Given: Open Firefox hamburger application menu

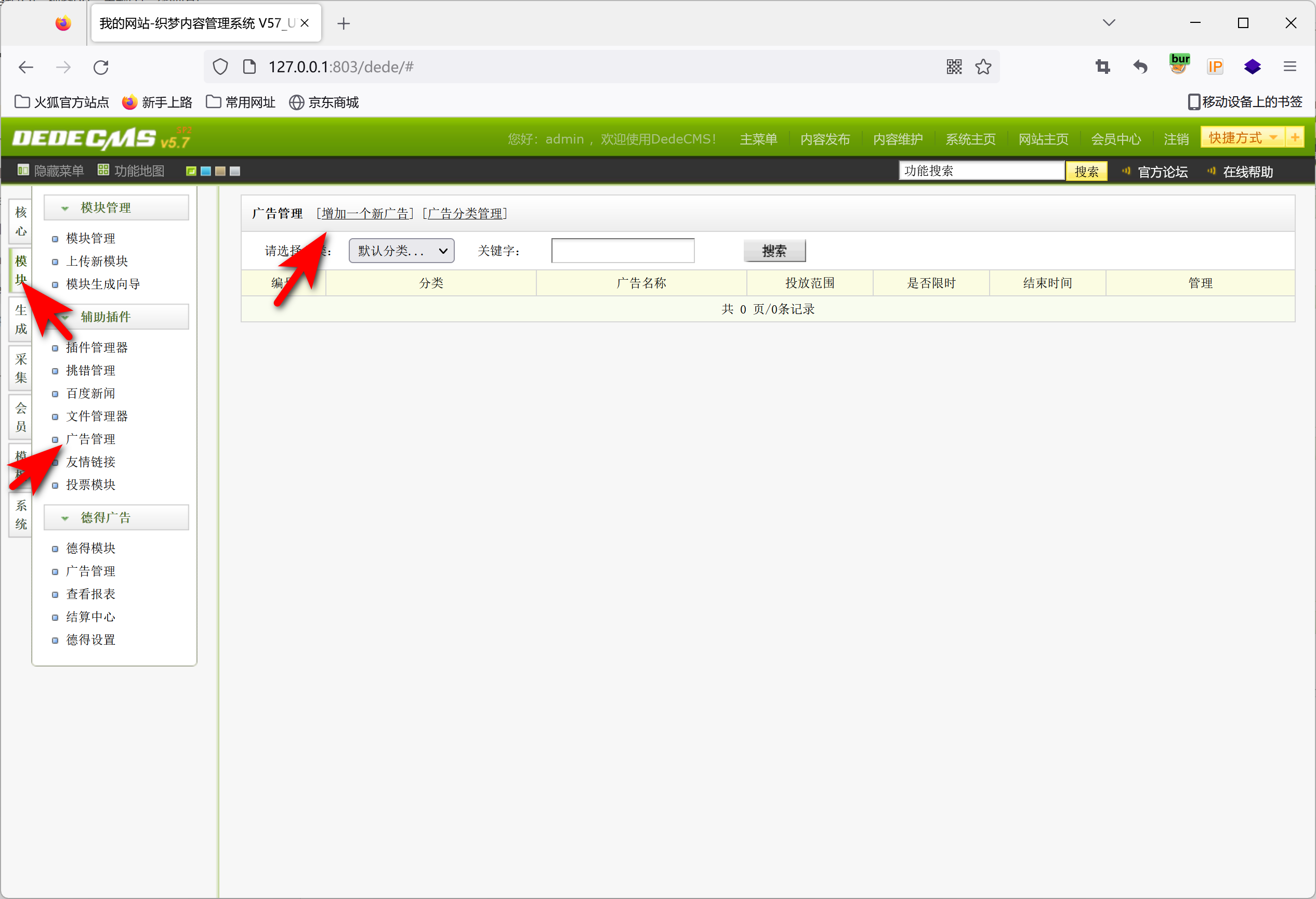Looking at the screenshot, I should [x=1289, y=67].
